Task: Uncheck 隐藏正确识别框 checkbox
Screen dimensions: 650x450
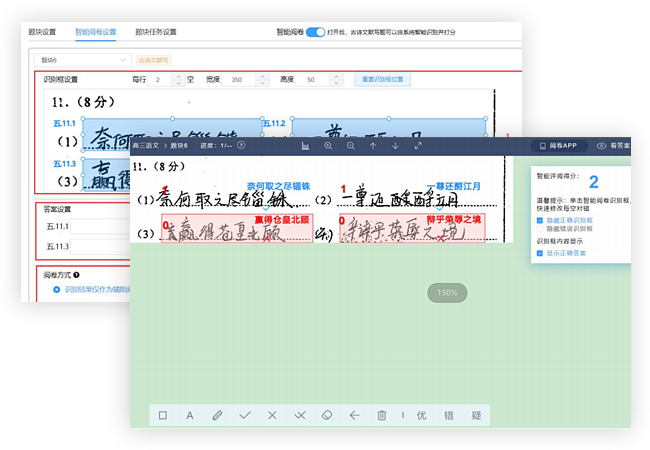Action: tap(541, 220)
